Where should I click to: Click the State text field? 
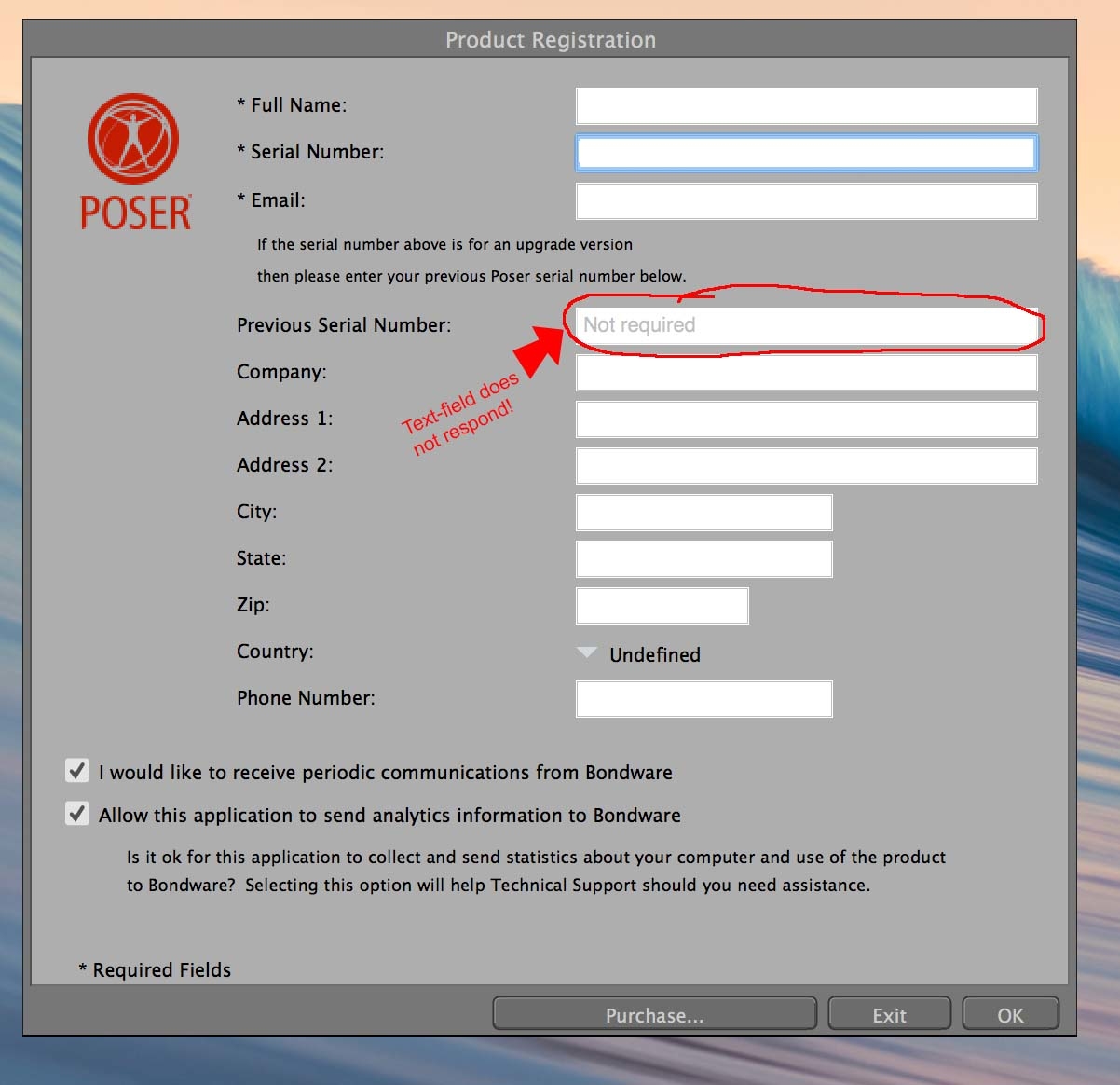tap(703, 559)
